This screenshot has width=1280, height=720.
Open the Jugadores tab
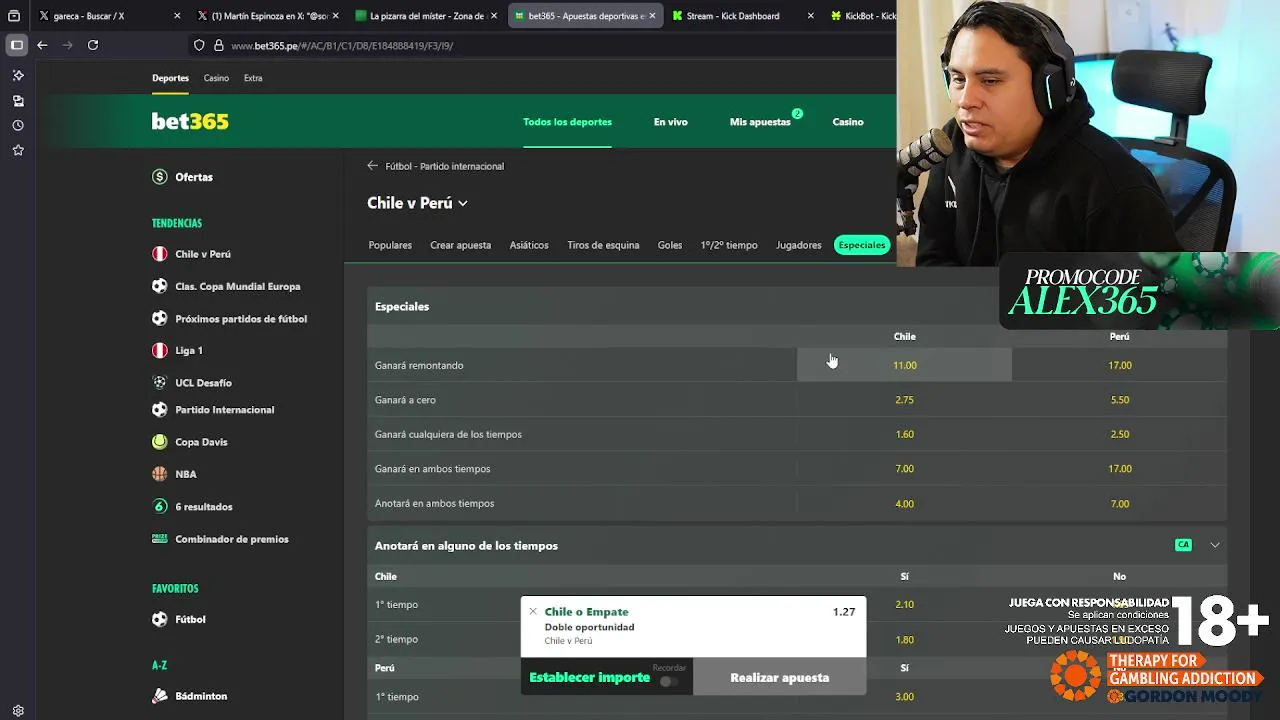[799, 245]
